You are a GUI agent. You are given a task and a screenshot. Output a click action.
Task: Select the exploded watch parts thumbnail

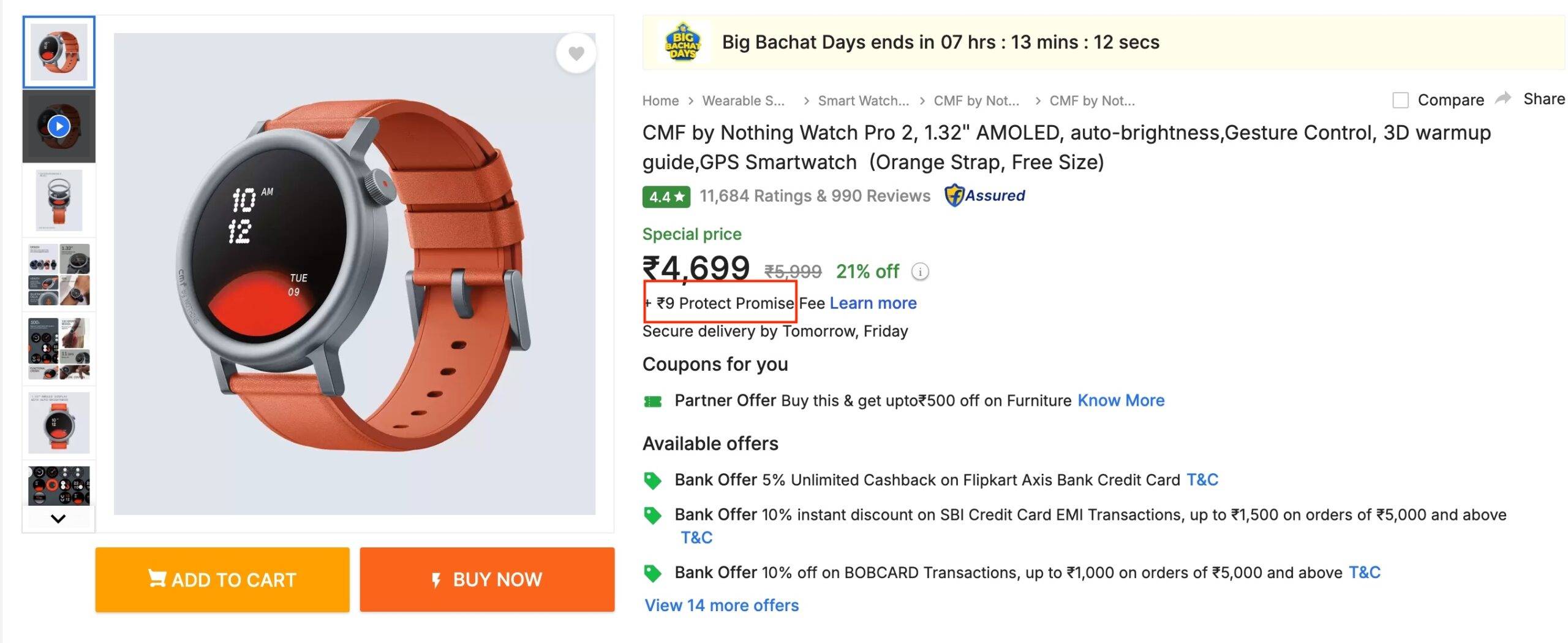pos(59,200)
